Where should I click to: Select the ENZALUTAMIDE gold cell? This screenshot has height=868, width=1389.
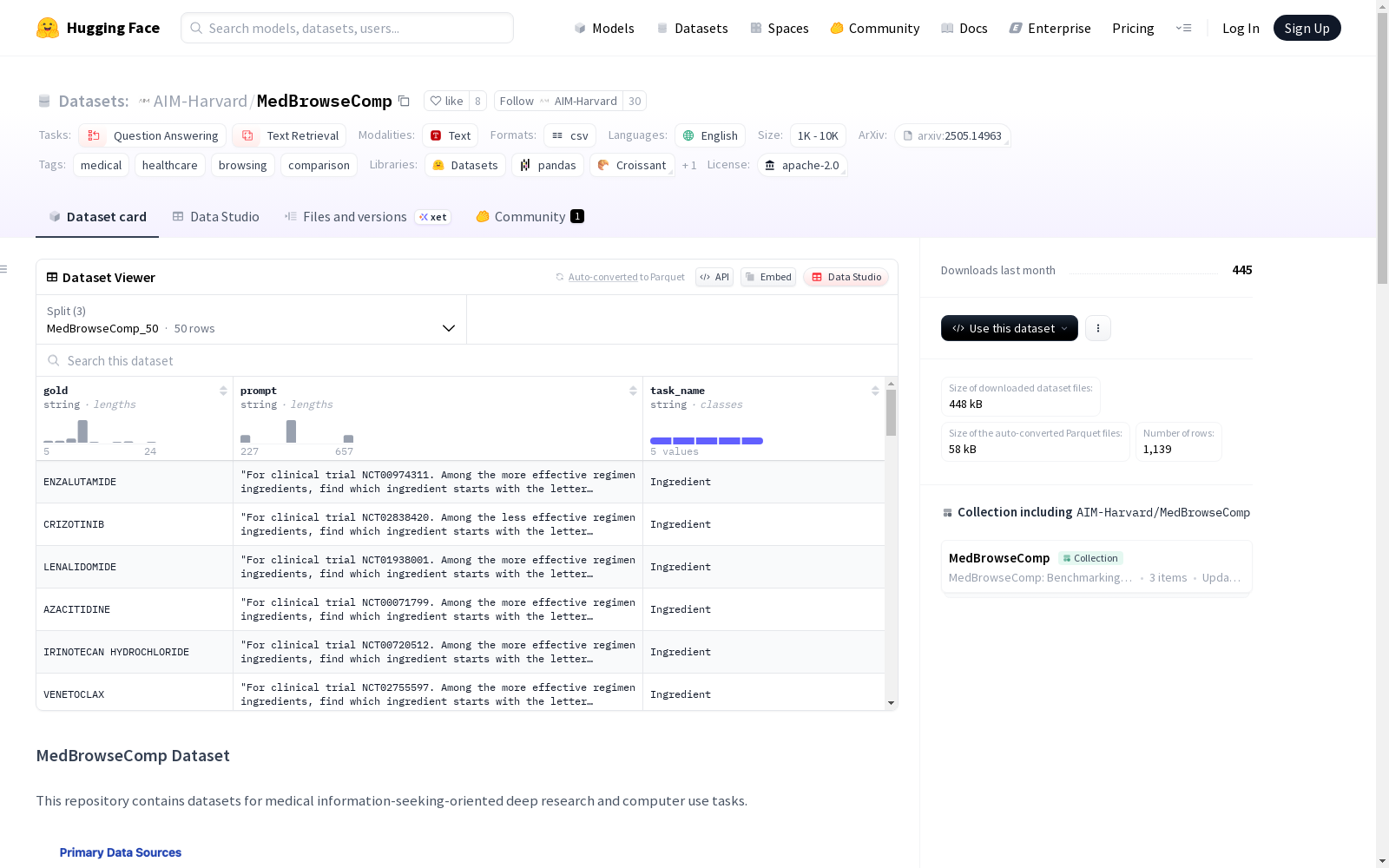(x=135, y=482)
